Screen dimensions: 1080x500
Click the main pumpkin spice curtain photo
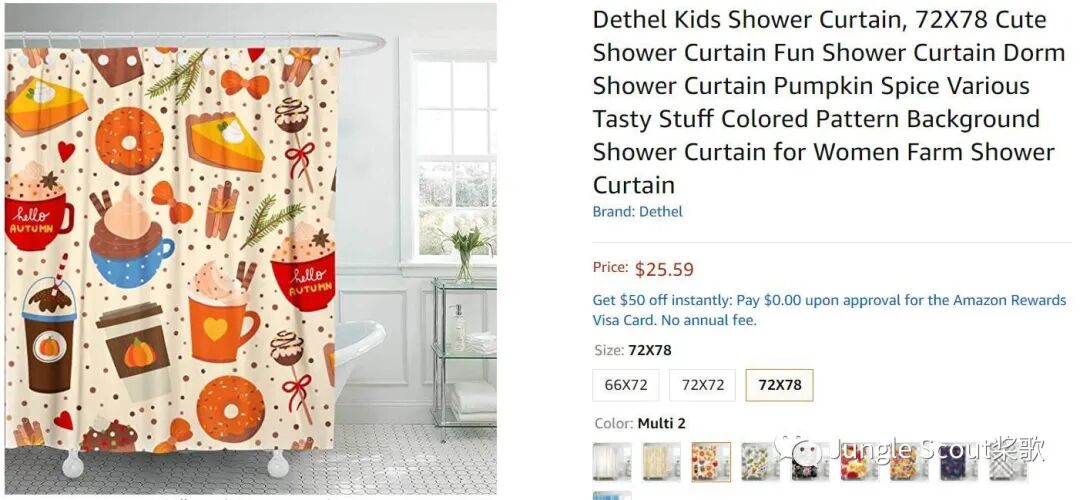click(250, 248)
